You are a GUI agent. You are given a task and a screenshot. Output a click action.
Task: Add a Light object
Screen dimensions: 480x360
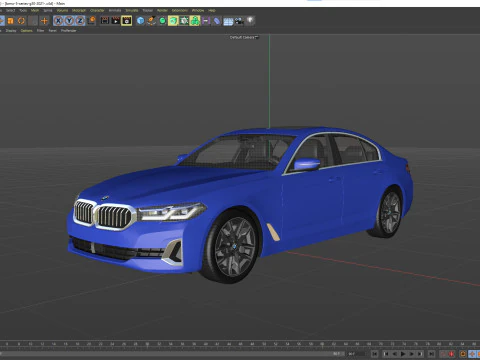pos(250,21)
